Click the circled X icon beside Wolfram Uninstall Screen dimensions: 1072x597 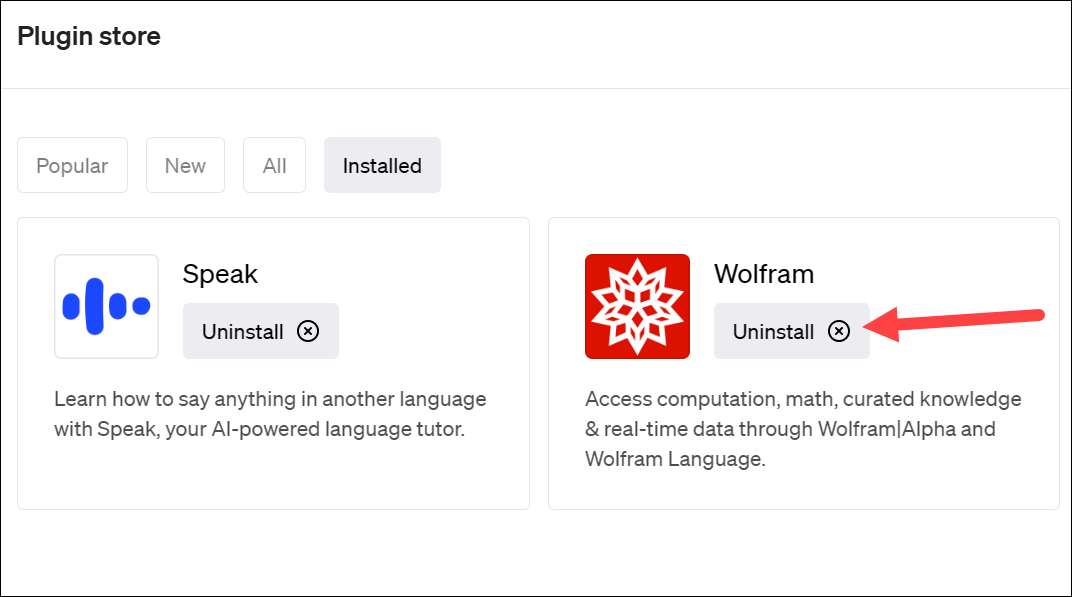[839, 331]
